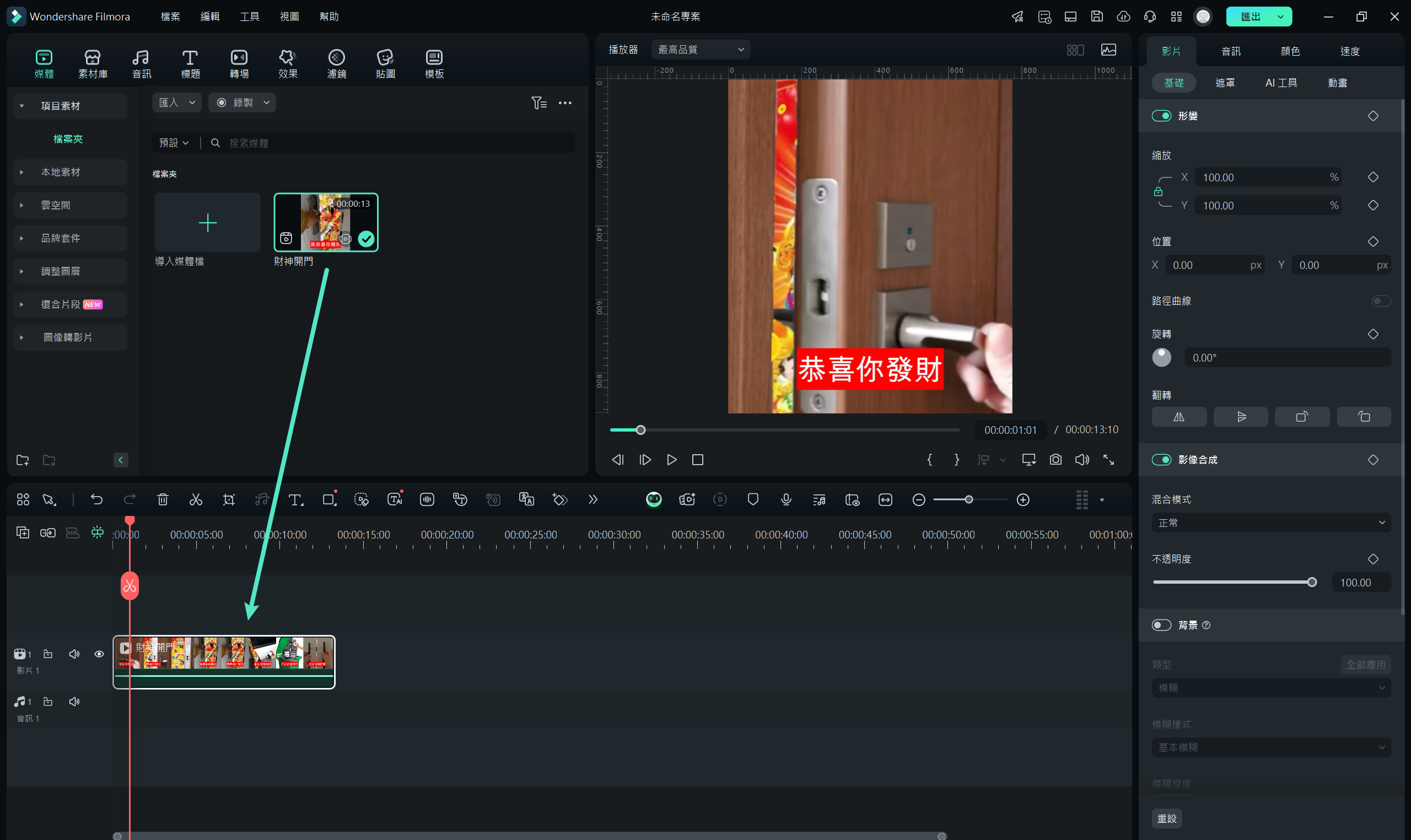1411x840 pixels.
Task: Adjust the 不透明度 opacity slider
Action: click(x=1235, y=582)
